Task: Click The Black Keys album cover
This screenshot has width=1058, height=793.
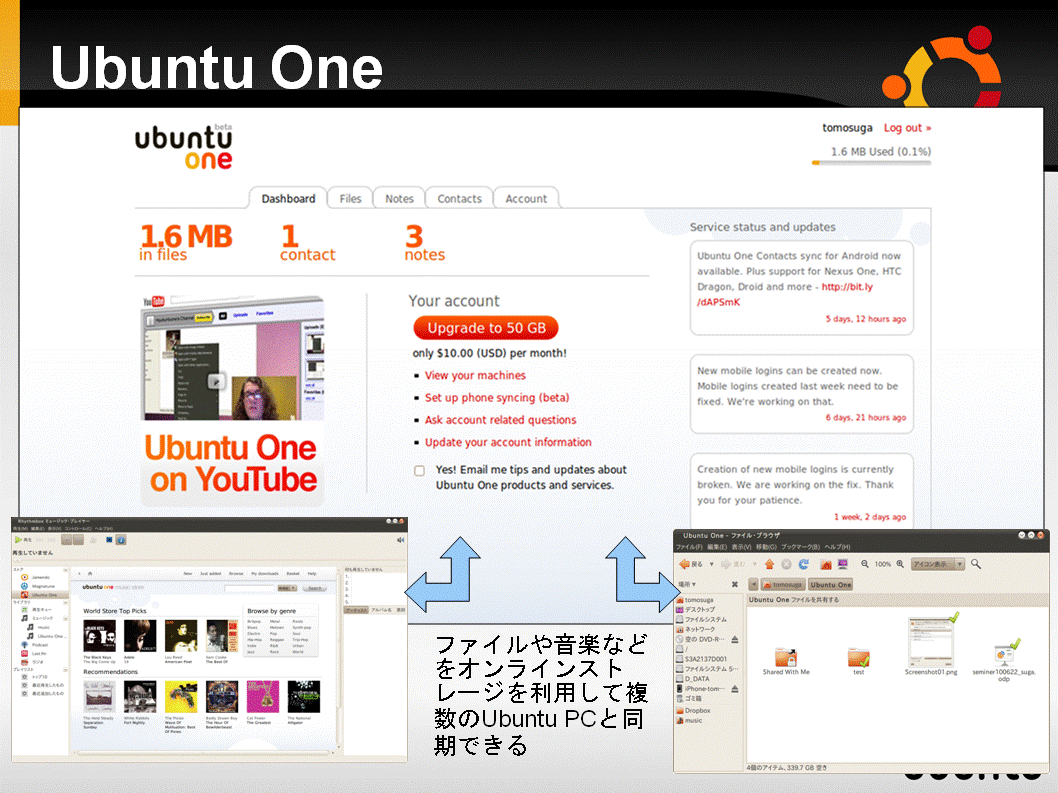Action: (x=99, y=636)
